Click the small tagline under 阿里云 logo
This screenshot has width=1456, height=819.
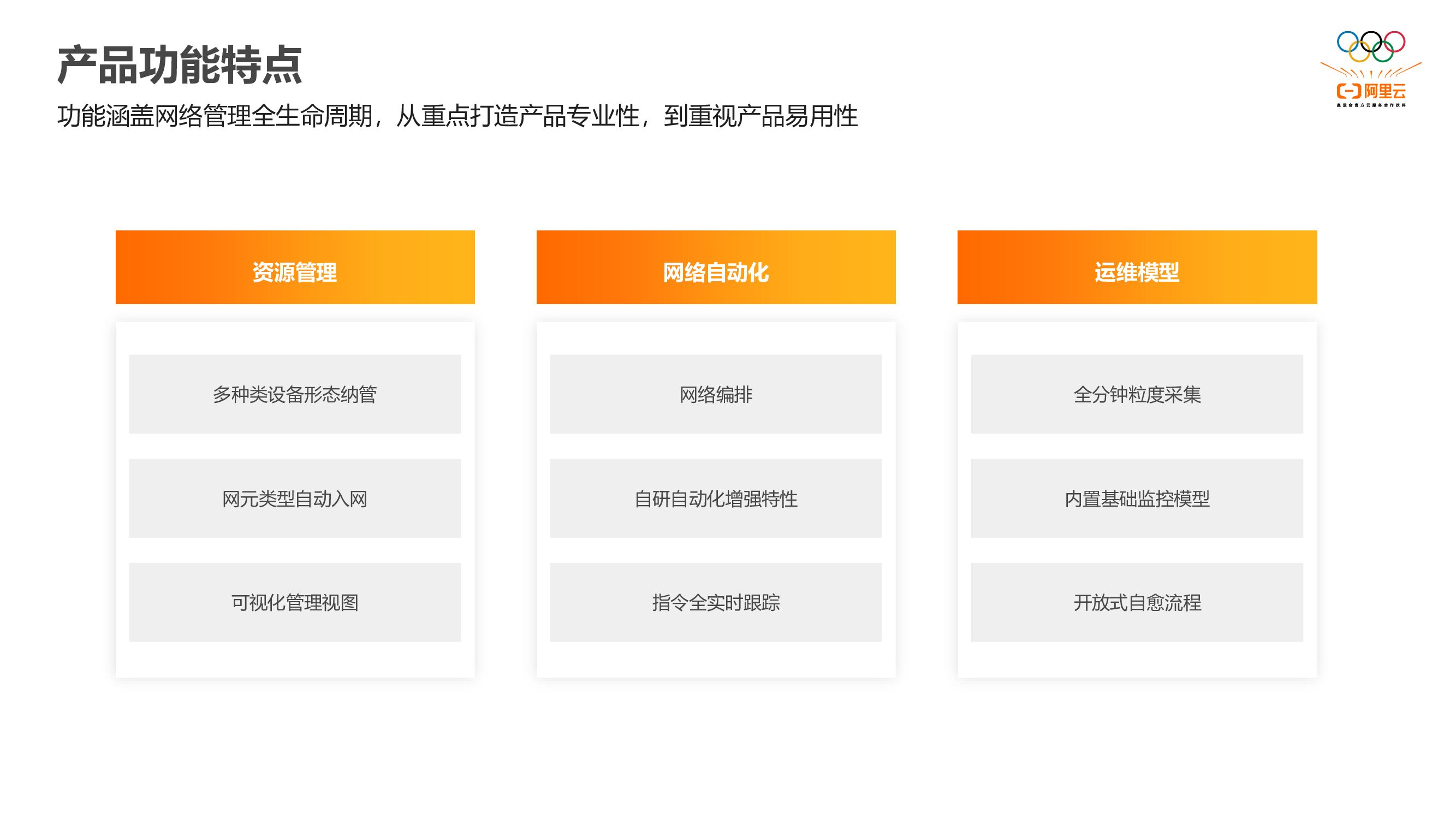pos(1371,105)
